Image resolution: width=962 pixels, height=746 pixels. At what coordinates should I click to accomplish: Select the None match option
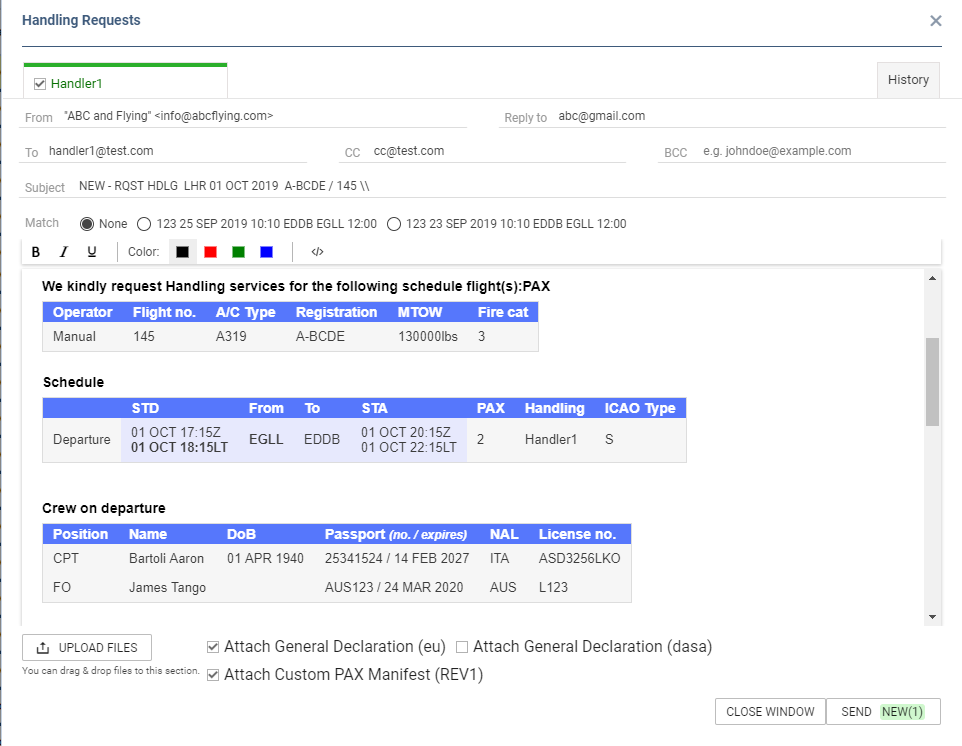click(87, 224)
